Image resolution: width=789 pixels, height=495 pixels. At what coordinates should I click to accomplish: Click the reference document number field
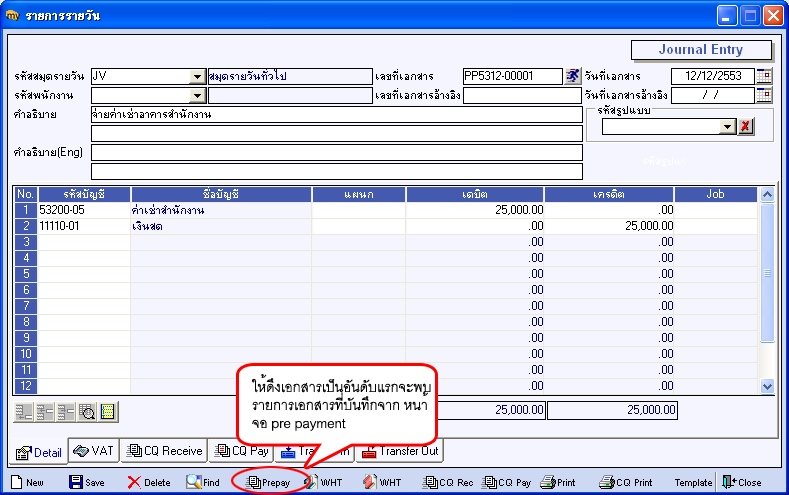522,95
